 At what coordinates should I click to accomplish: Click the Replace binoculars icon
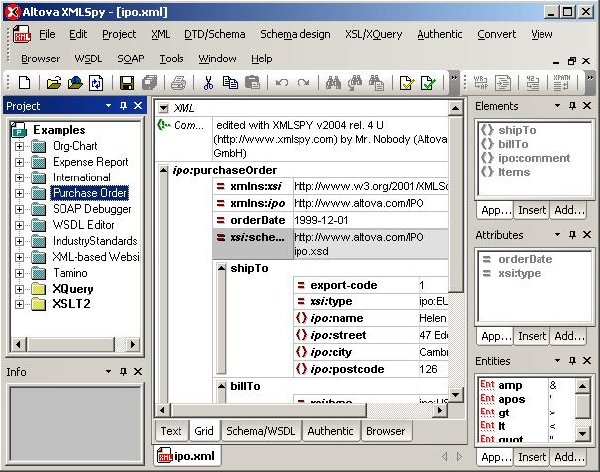pyautogui.click(x=377, y=82)
